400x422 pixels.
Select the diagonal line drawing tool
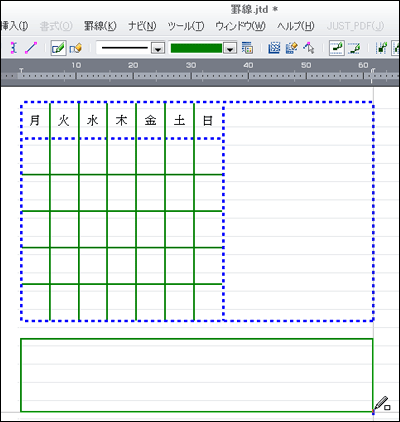point(31,48)
